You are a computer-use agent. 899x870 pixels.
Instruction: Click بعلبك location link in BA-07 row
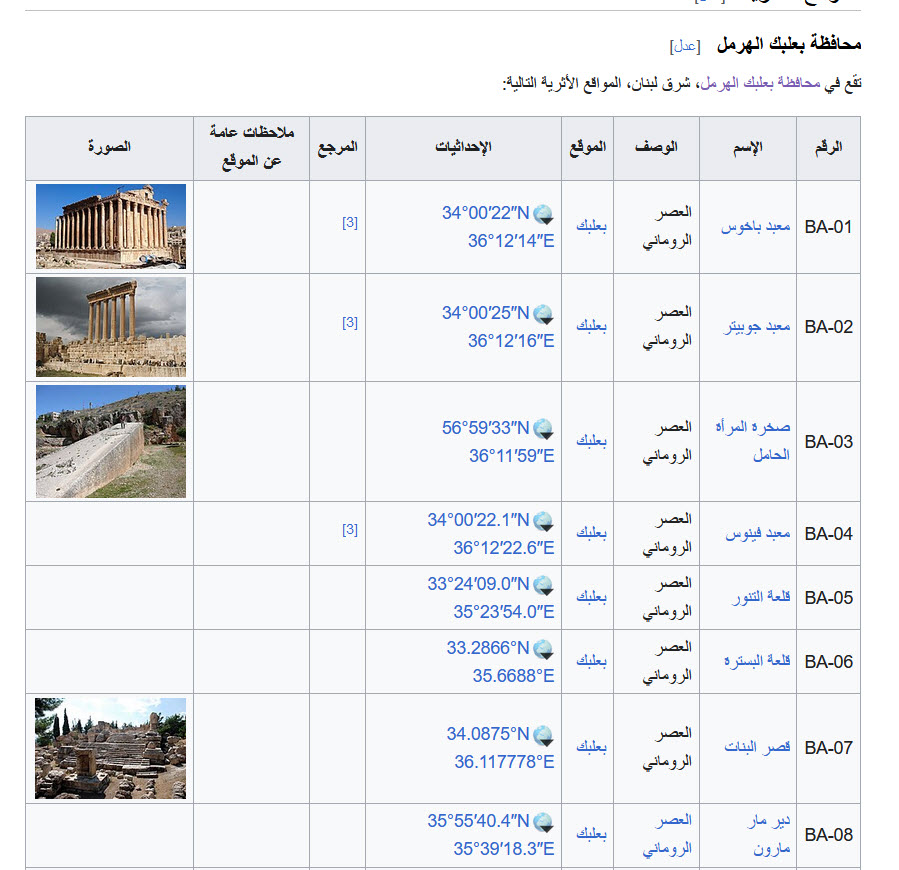[x=591, y=747]
